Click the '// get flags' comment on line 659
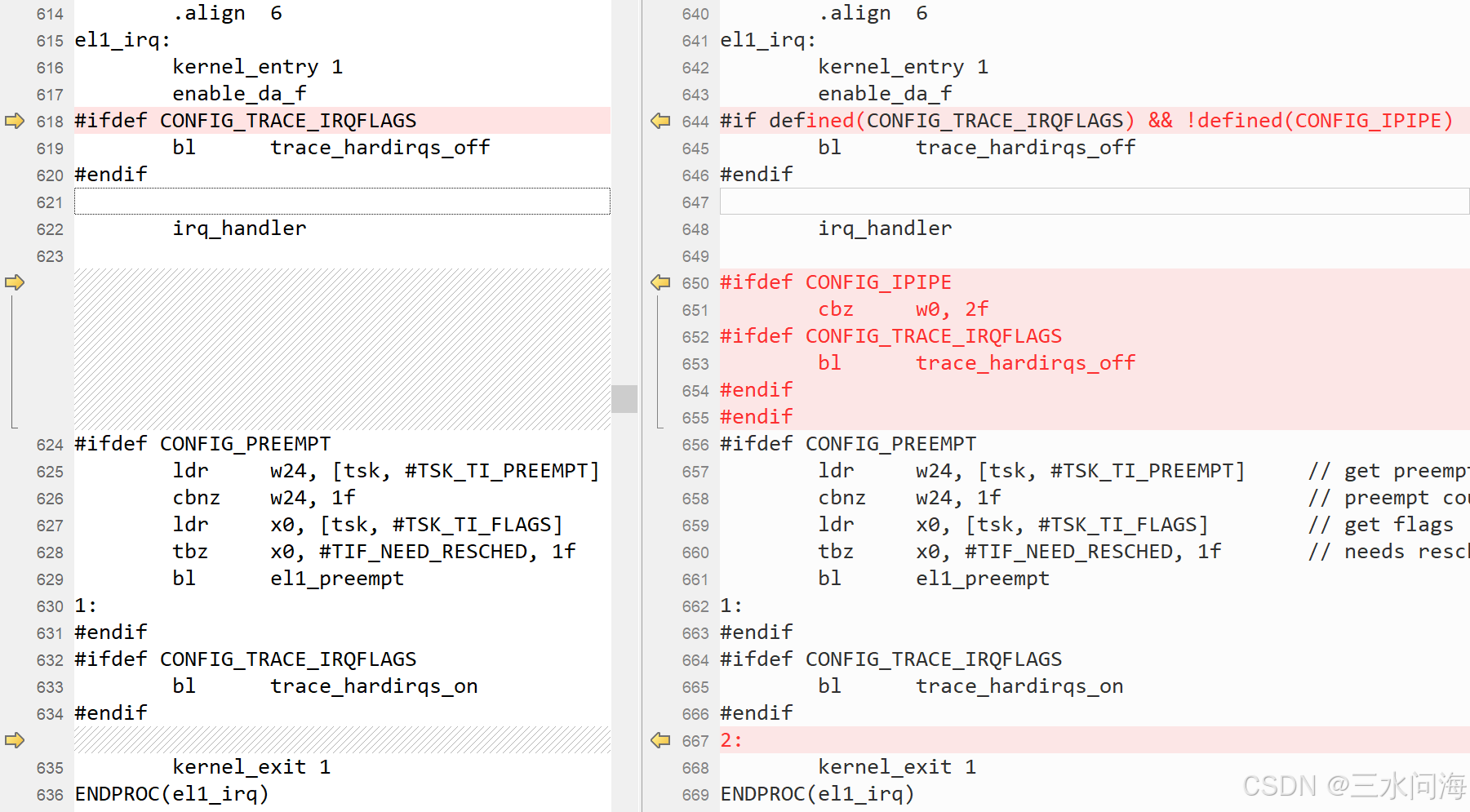 click(x=1381, y=525)
